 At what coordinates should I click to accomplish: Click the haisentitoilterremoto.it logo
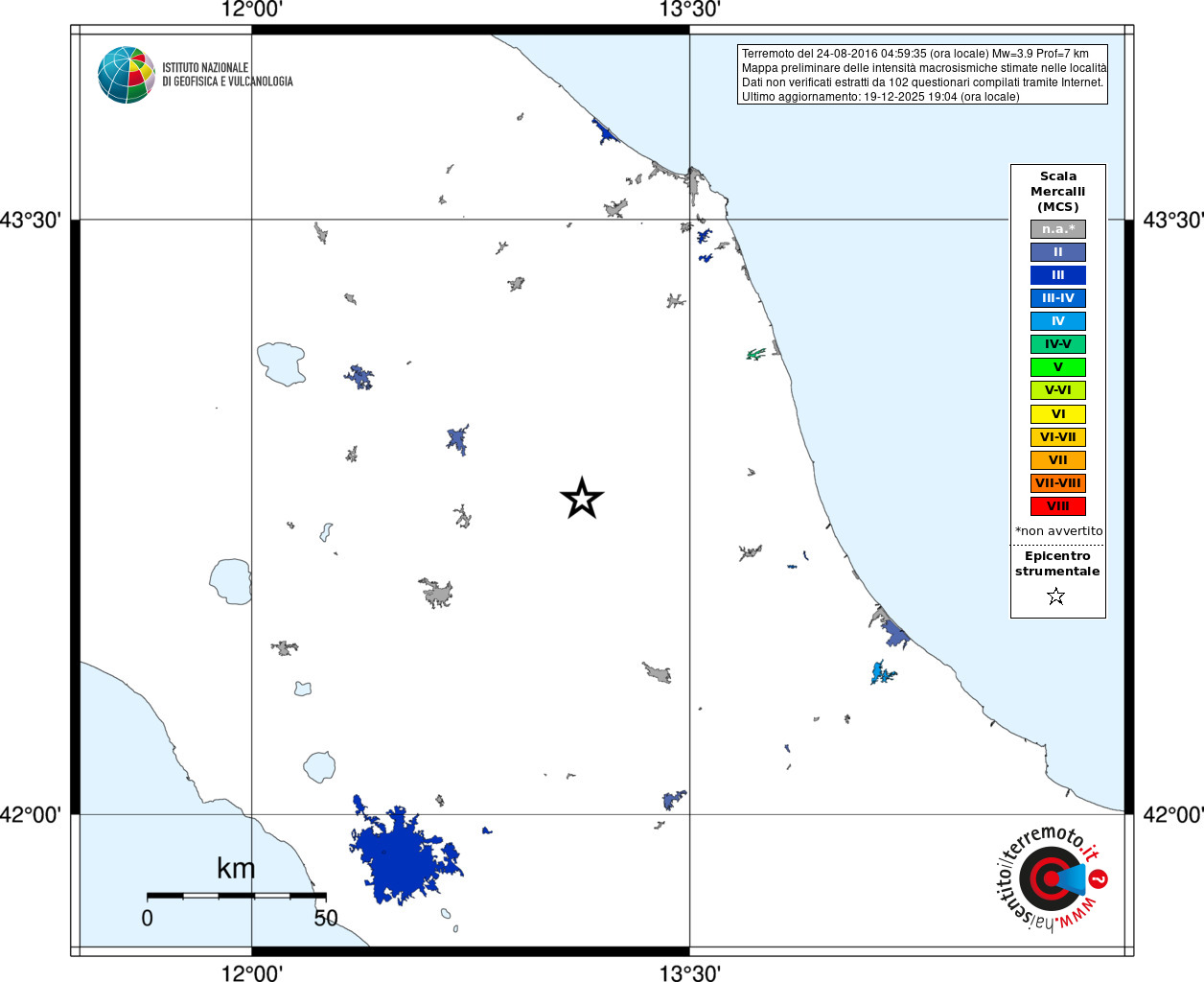coord(1052,877)
